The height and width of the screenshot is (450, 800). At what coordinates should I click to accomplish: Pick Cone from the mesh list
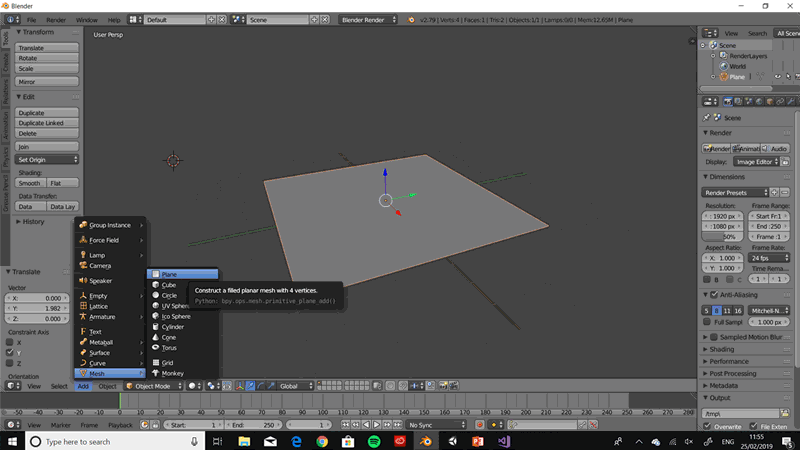[x=168, y=337]
